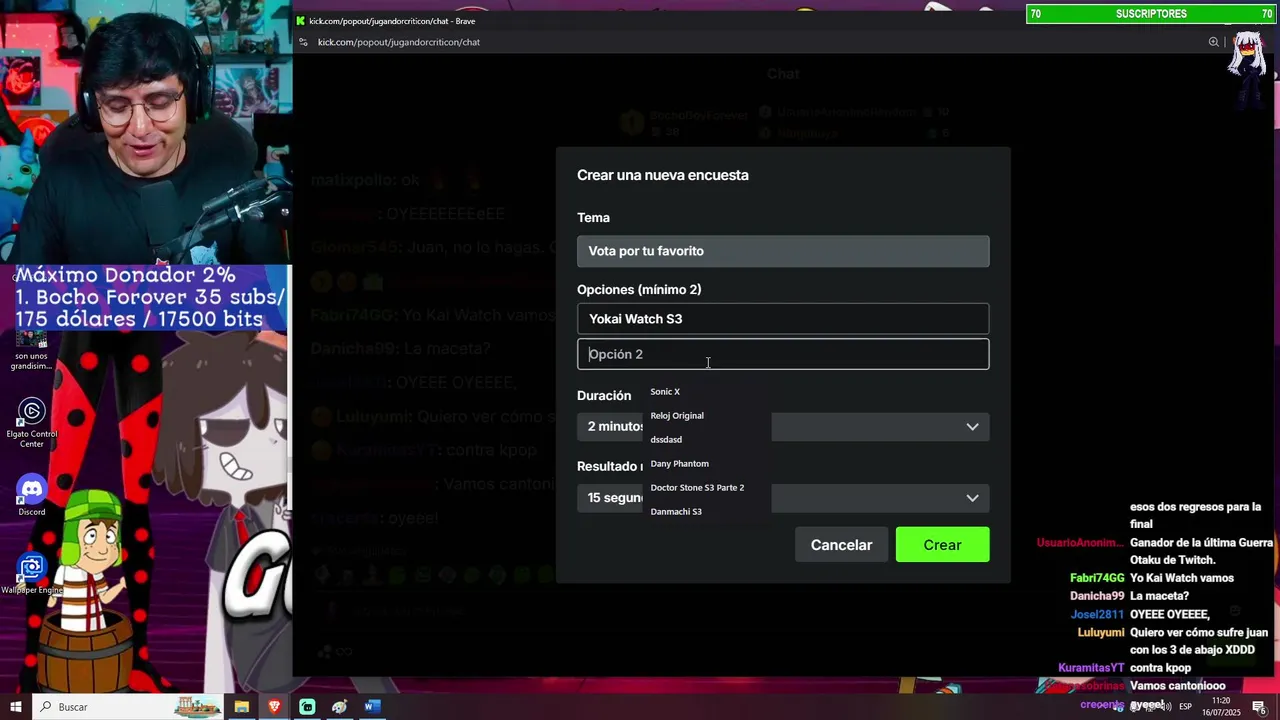Click Tema field with Vota por tu favorito

(x=783, y=251)
